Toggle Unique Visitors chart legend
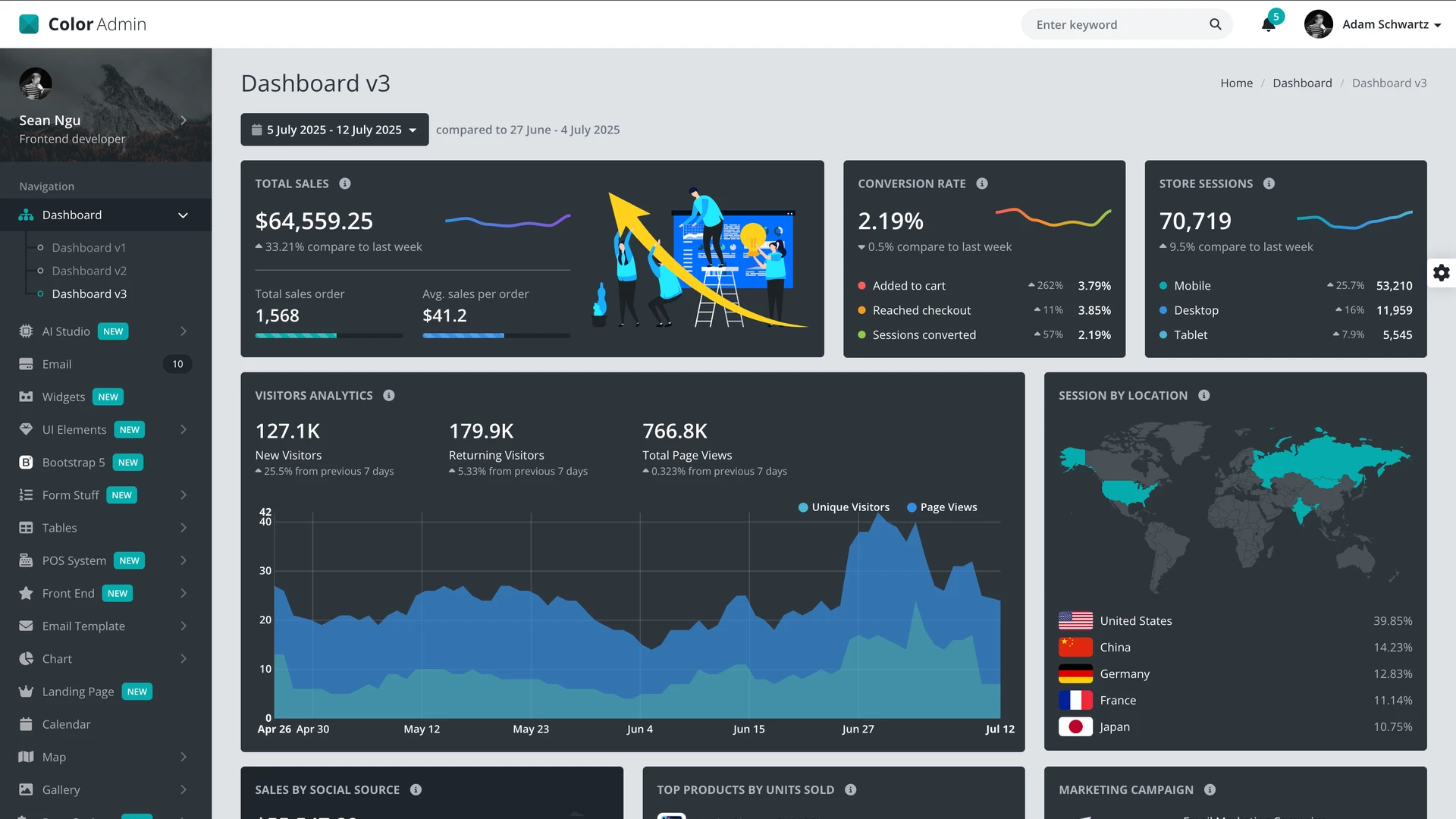1456x819 pixels. pyautogui.click(x=844, y=507)
